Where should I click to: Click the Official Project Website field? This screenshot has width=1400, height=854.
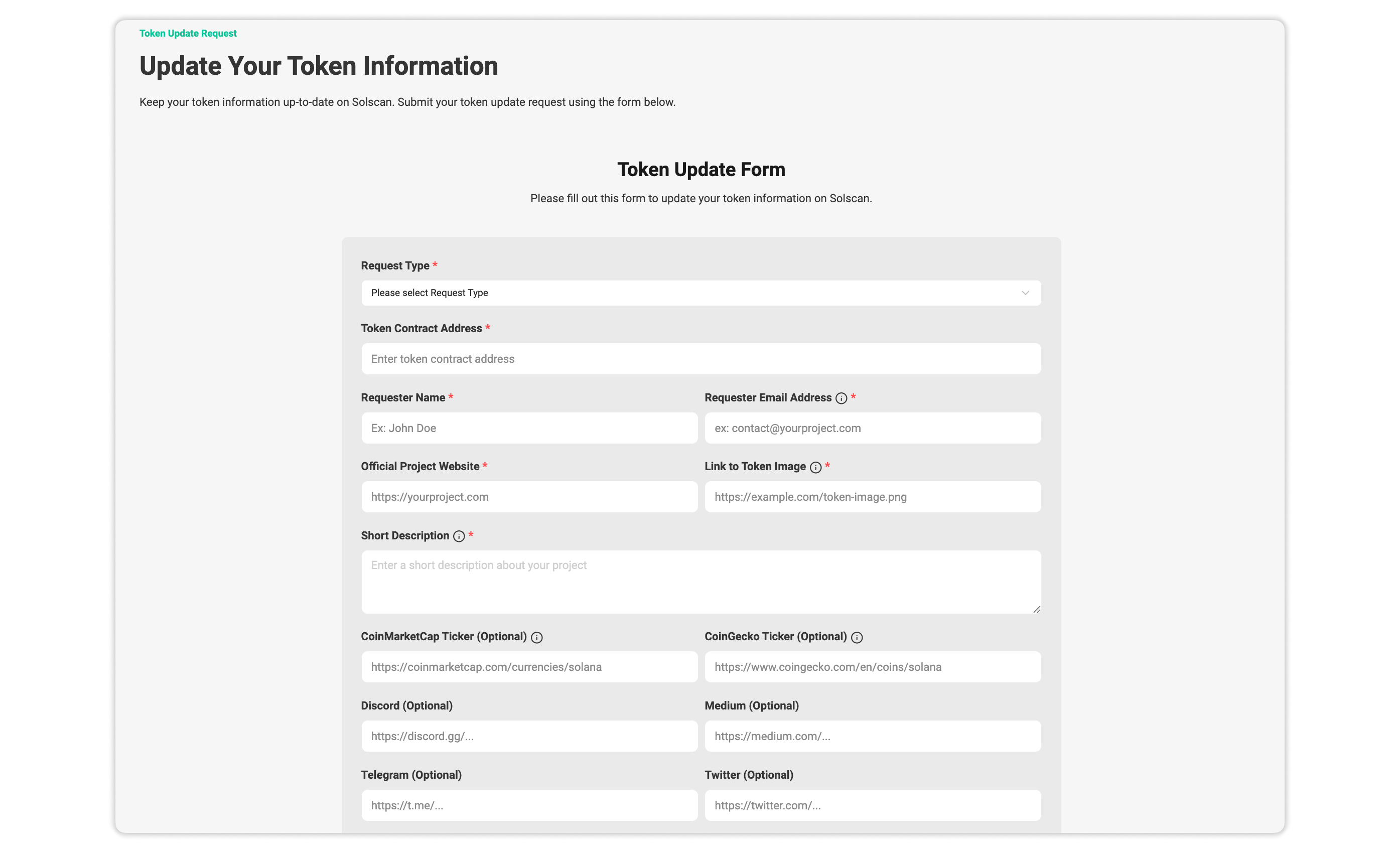pyautogui.click(x=528, y=497)
